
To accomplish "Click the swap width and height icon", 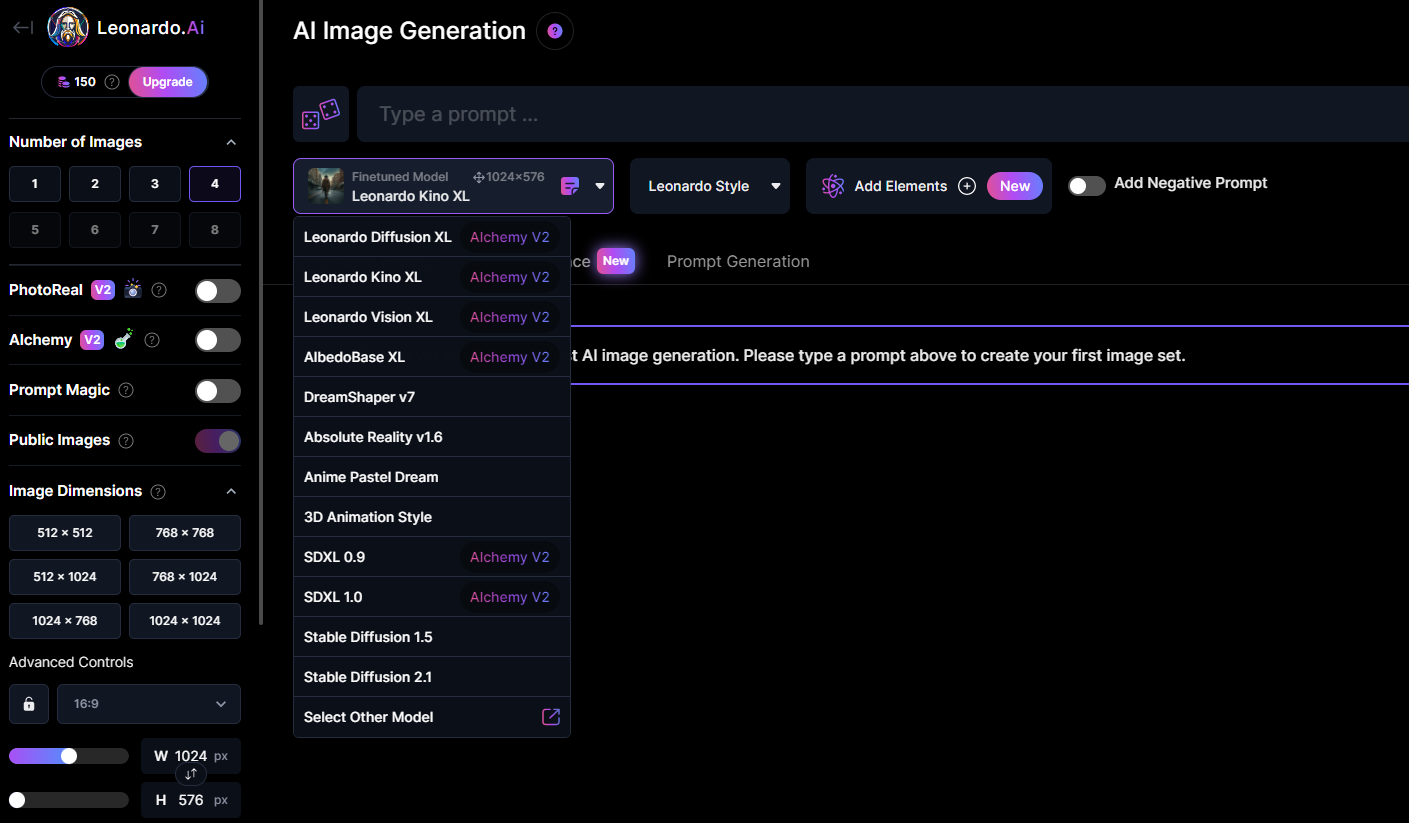I will 191,775.
